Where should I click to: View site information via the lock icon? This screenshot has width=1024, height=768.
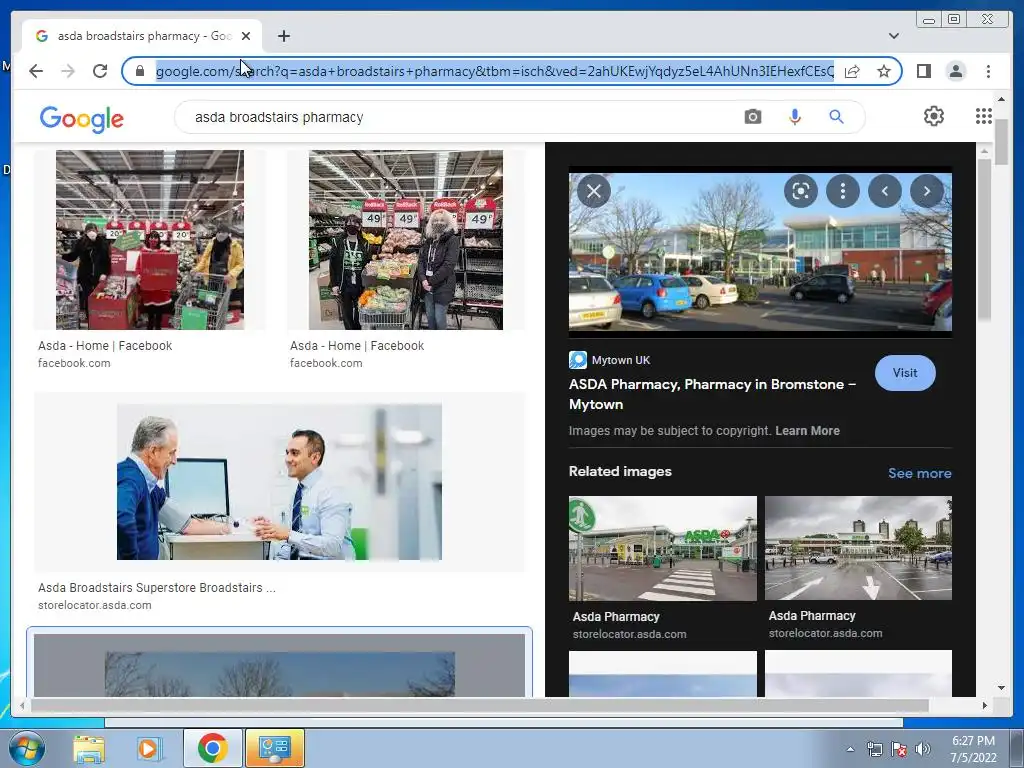(139, 71)
